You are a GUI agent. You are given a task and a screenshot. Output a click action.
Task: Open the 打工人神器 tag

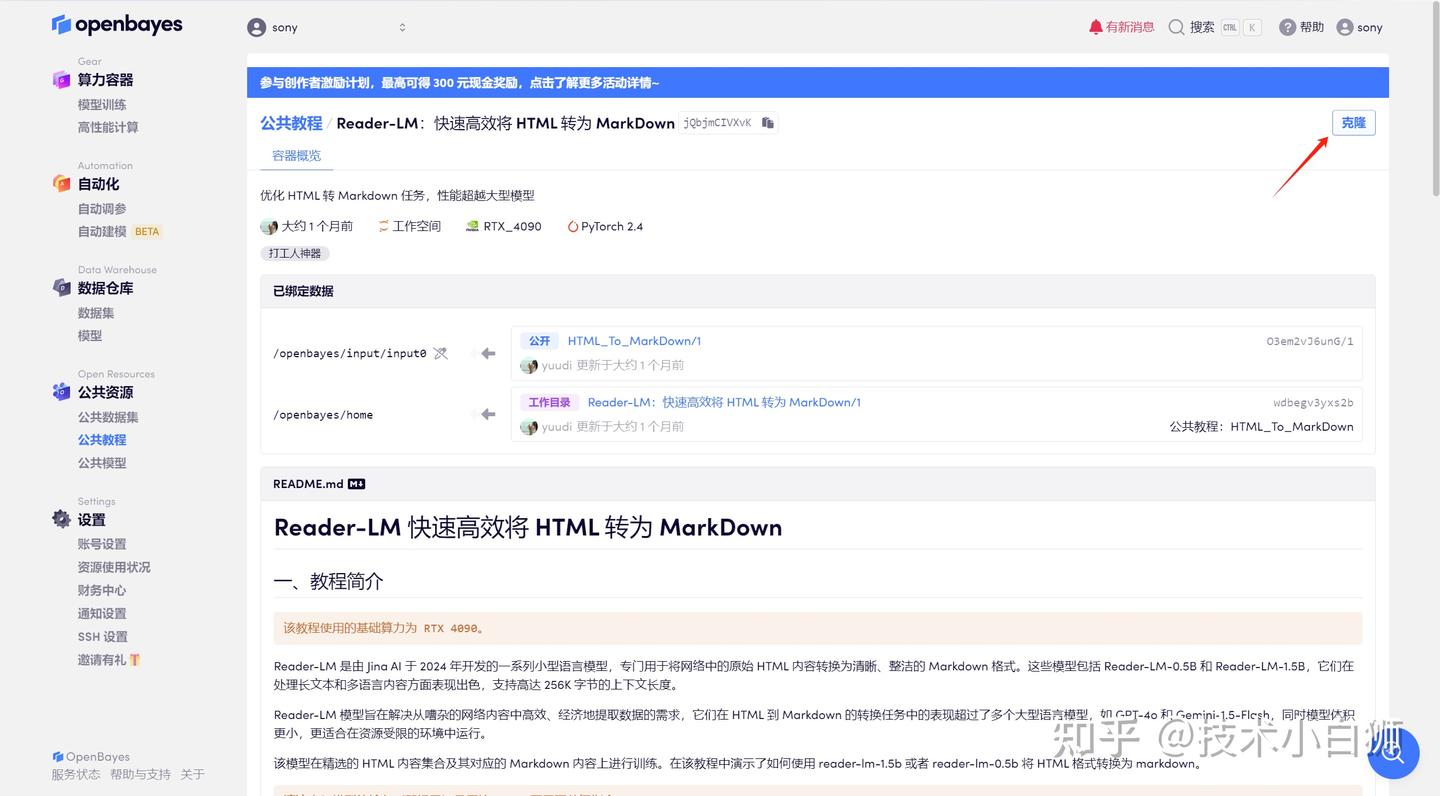295,253
